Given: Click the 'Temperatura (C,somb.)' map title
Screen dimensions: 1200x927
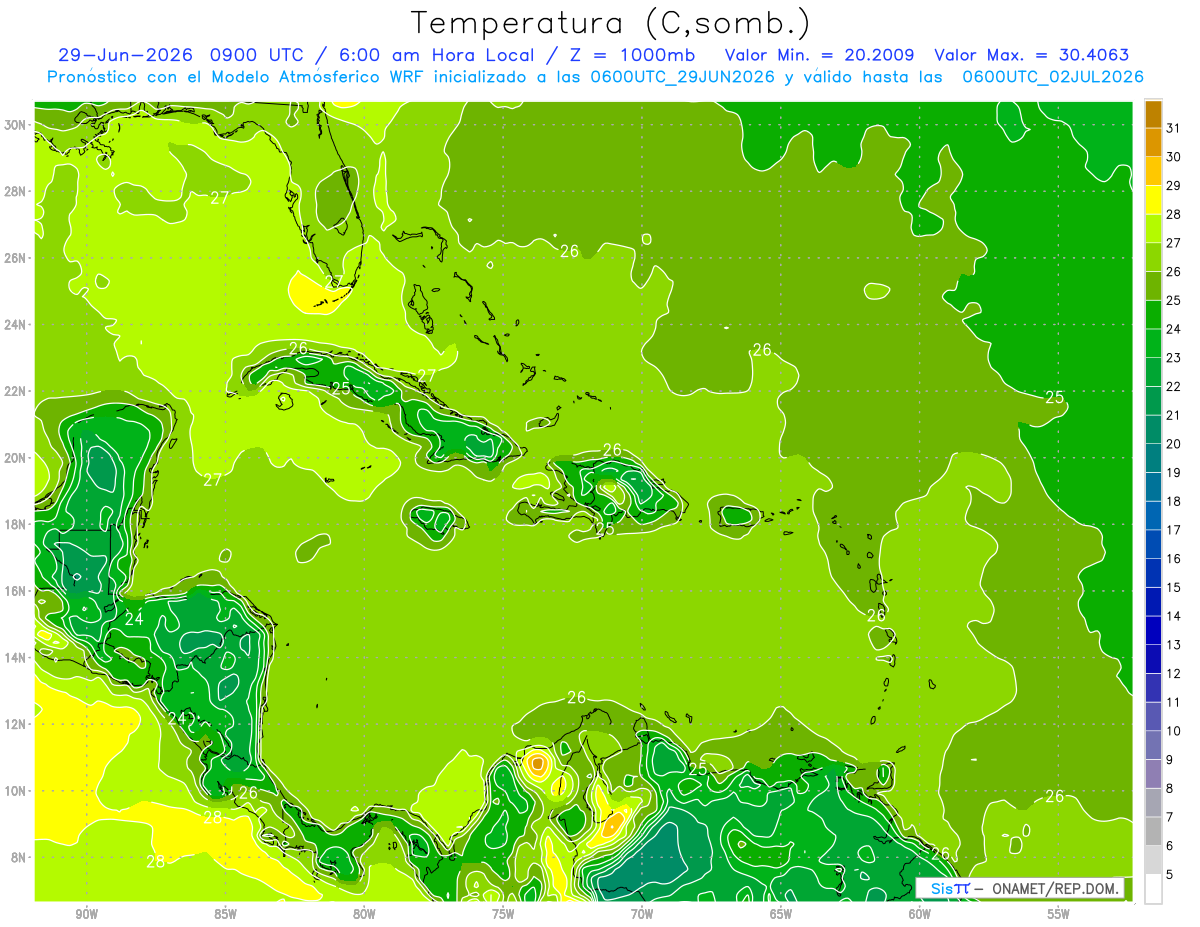Looking at the screenshot, I should pos(610,23).
